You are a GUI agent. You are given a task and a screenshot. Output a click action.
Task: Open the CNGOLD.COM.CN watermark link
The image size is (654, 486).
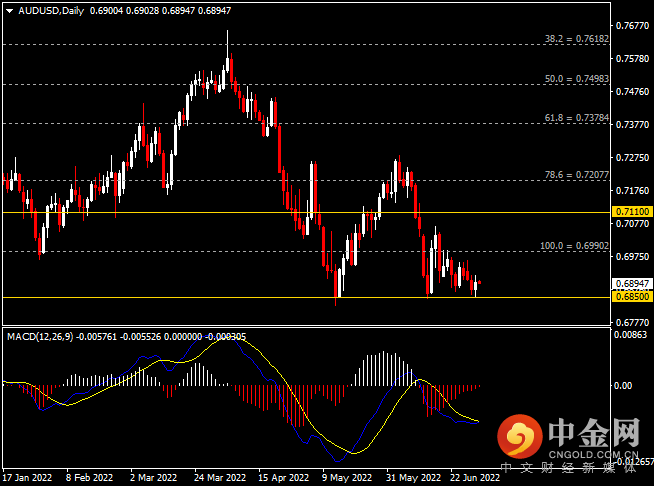click(591, 450)
